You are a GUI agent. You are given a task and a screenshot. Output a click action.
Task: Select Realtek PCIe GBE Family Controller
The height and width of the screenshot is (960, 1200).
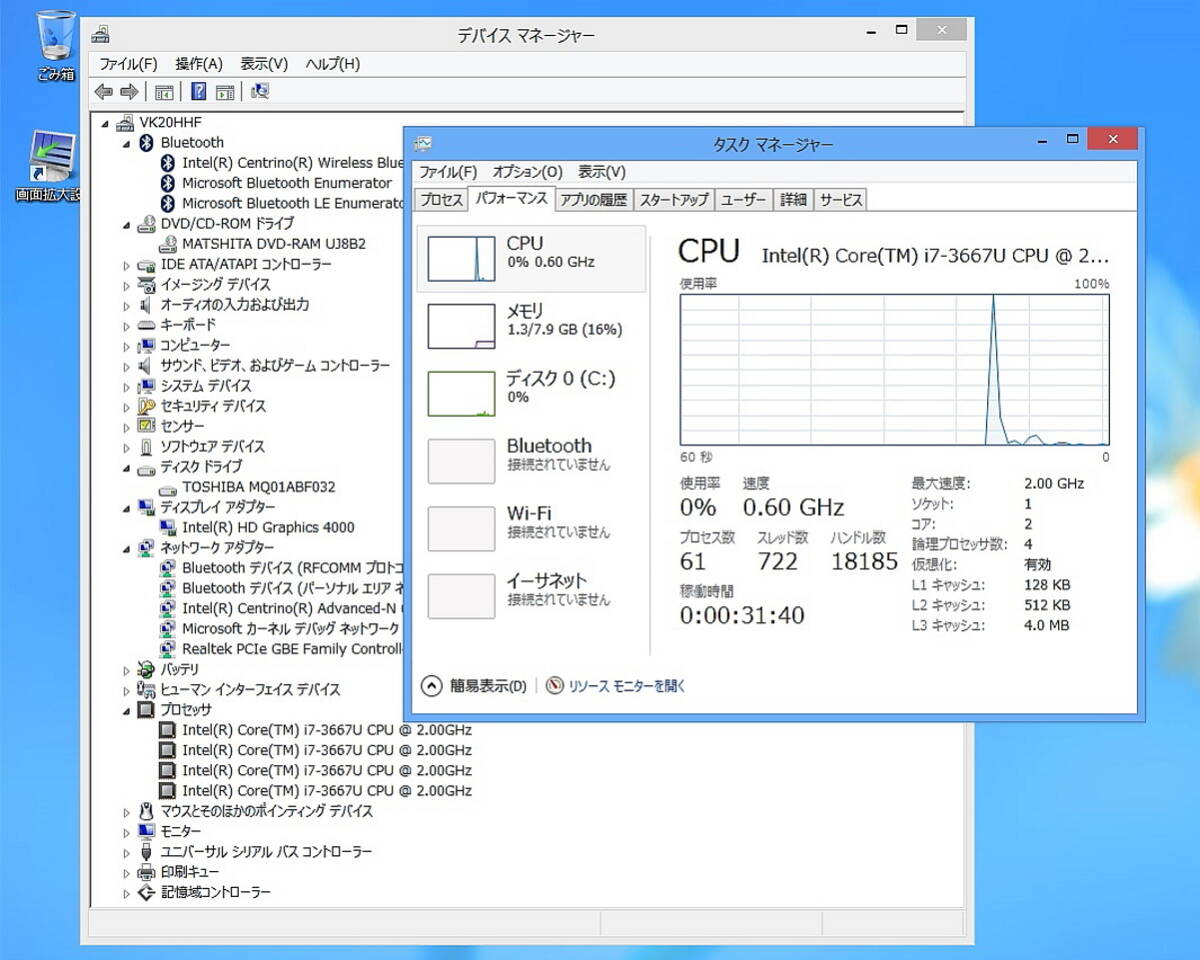[x=292, y=649]
